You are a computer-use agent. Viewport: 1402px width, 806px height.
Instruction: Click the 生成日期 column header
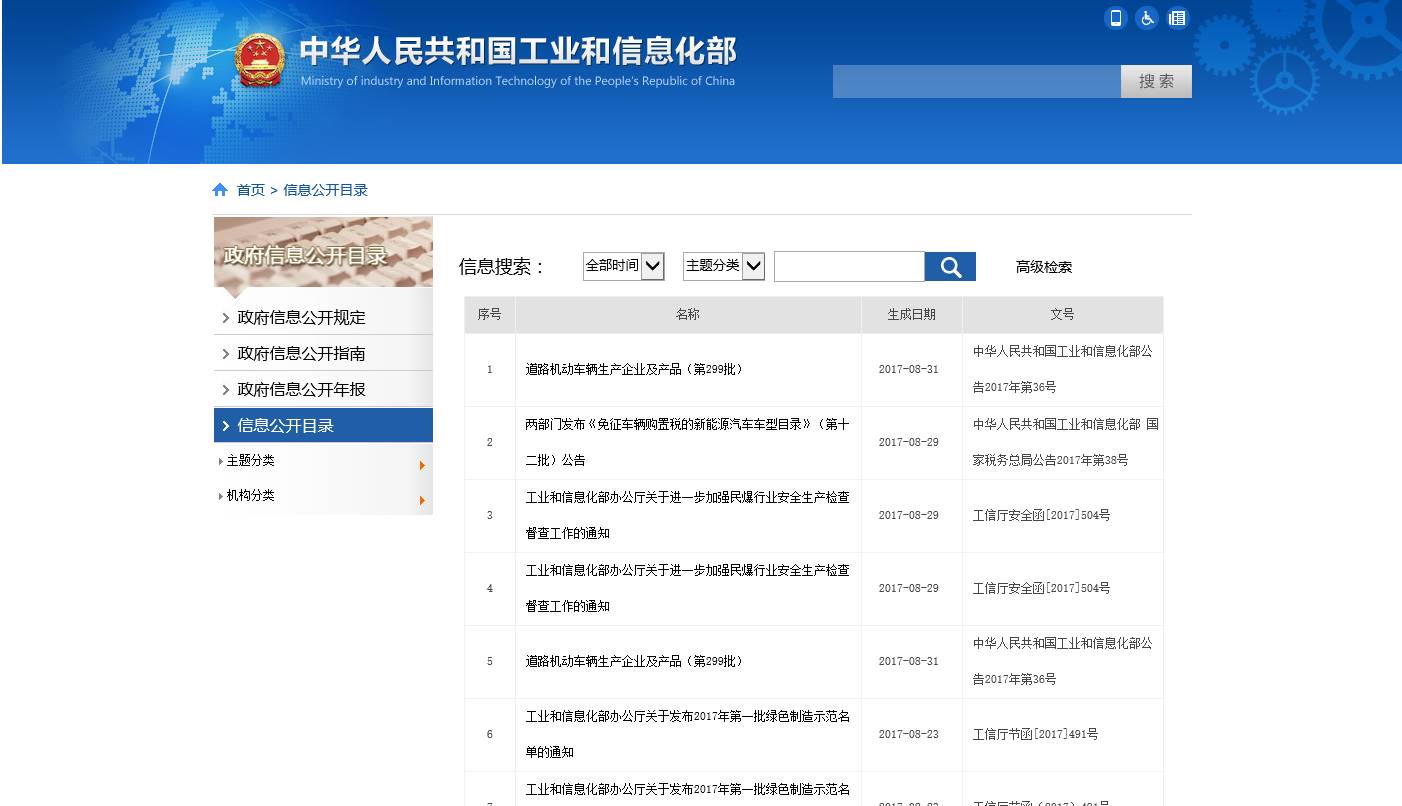[x=912, y=314]
